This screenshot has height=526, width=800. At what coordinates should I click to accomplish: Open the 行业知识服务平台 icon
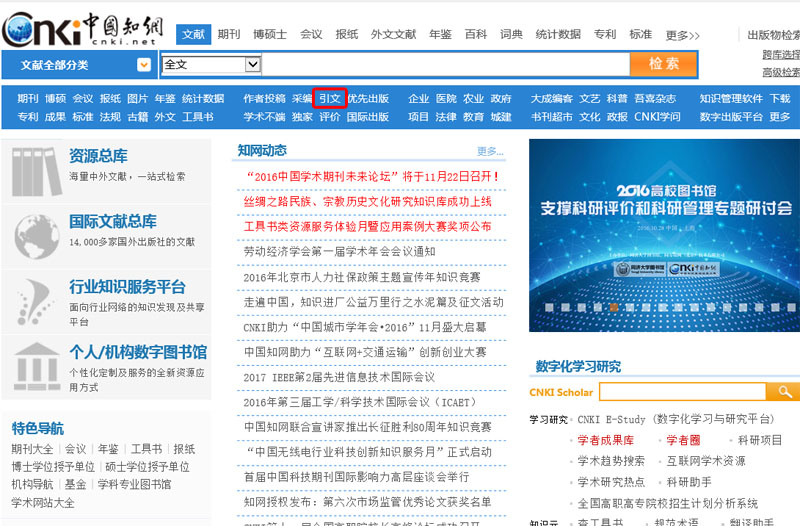[x=34, y=302]
